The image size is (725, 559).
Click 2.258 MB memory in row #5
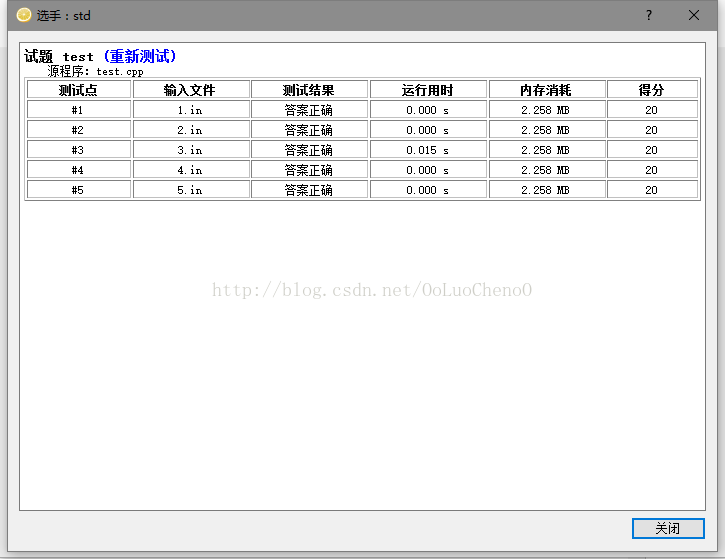[547, 190]
